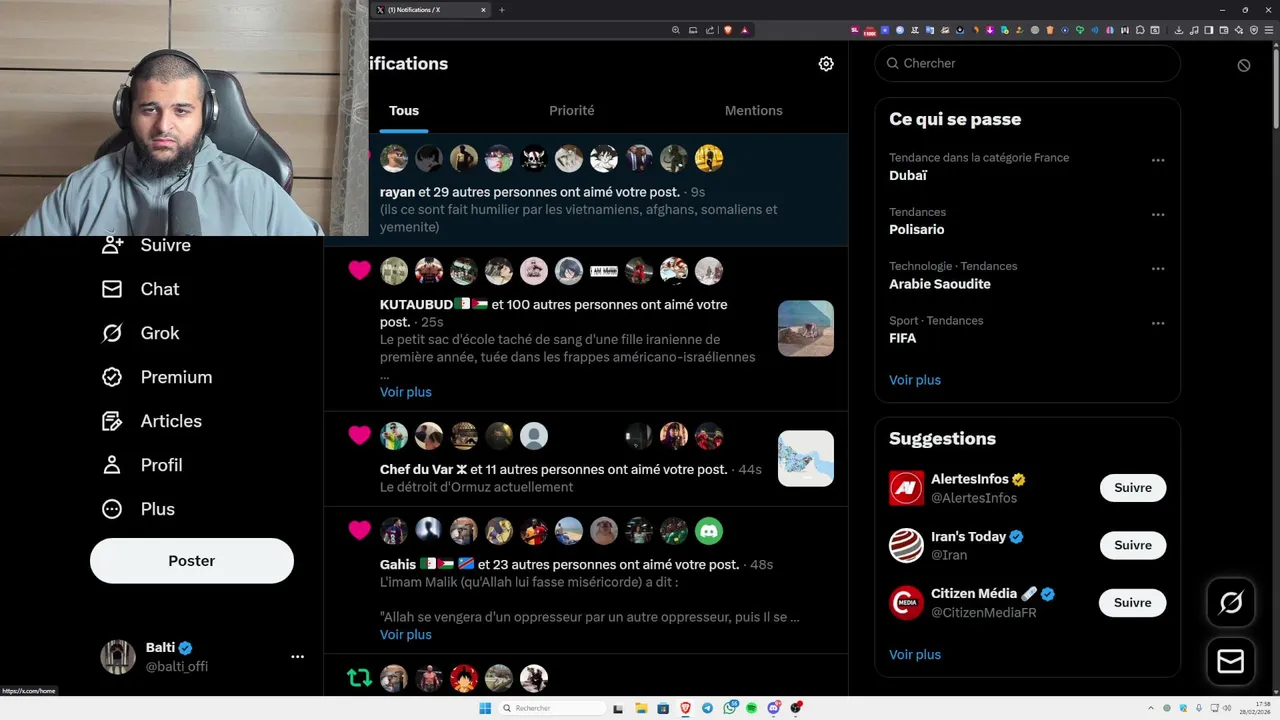Viewport: 1280px width, 720px height.
Task: Click the Discord-logo avatar in Gahis row
Action: click(x=709, y=531)
